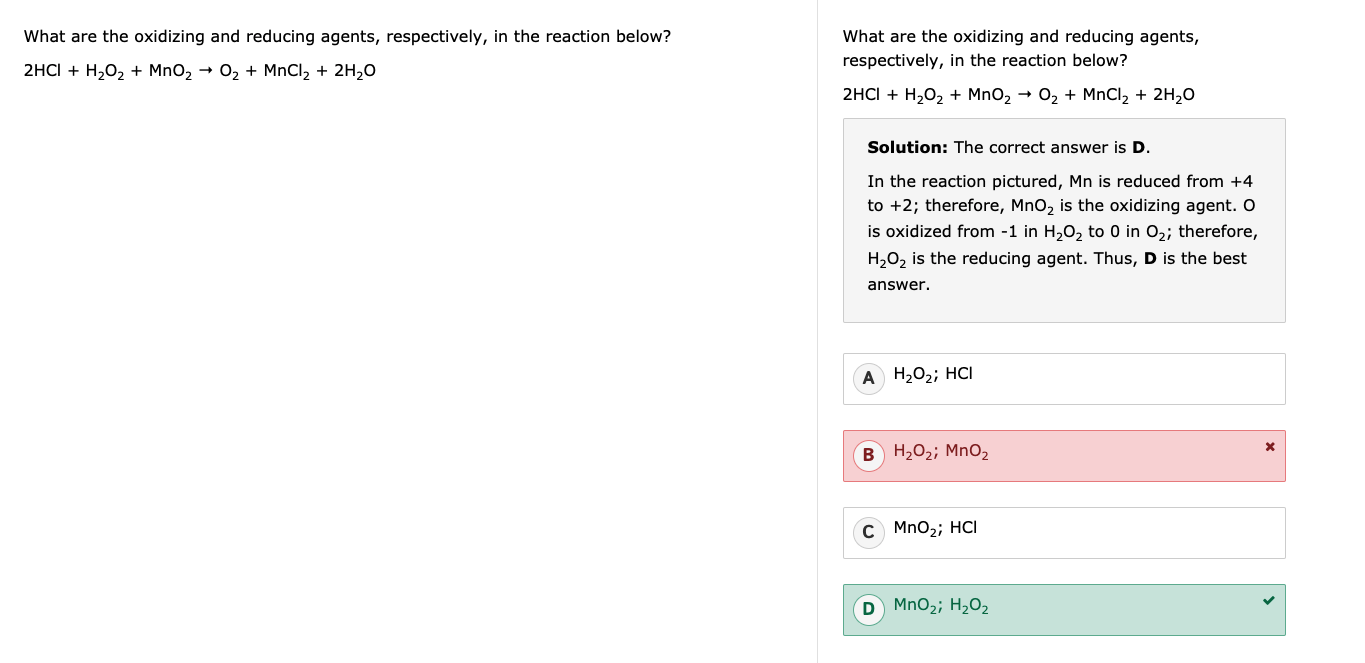This screenshot has width=1365, height=663.
Task: Click the circular C badge
Action: 868,532
